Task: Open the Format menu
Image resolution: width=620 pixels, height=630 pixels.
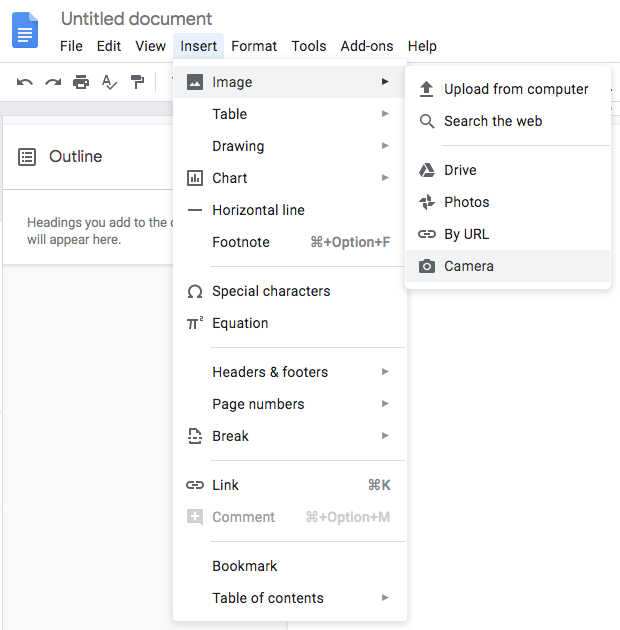Action: pyautogui.click(x=254, y=46)
